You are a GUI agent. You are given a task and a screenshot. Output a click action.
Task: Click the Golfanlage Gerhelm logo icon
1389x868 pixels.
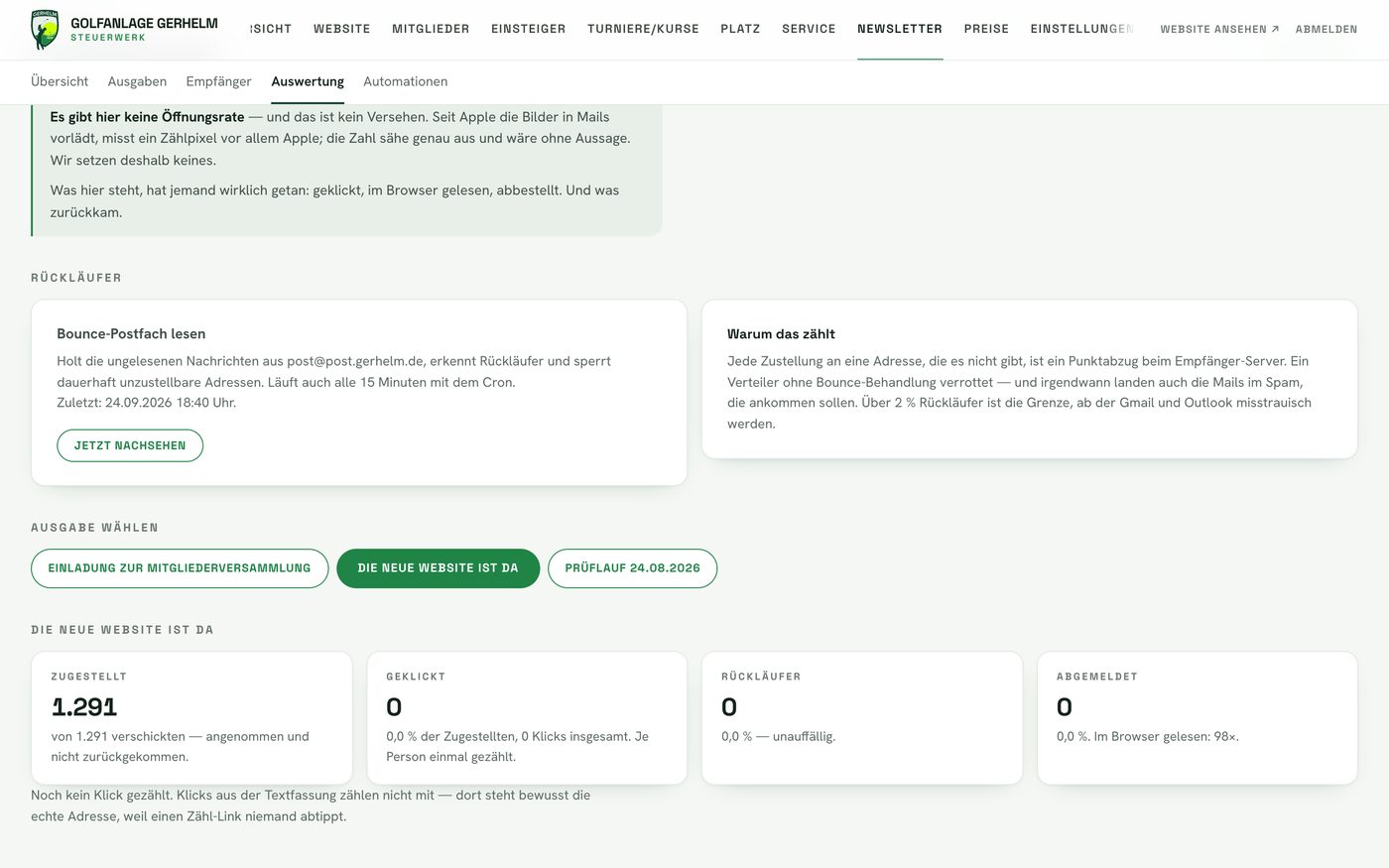pyautogui.click(x=45, y=30)
